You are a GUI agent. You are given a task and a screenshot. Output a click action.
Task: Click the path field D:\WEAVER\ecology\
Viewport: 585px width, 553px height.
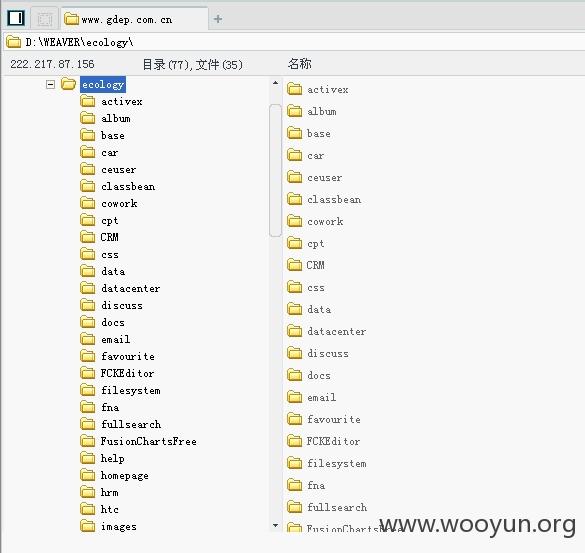[294, 42]
